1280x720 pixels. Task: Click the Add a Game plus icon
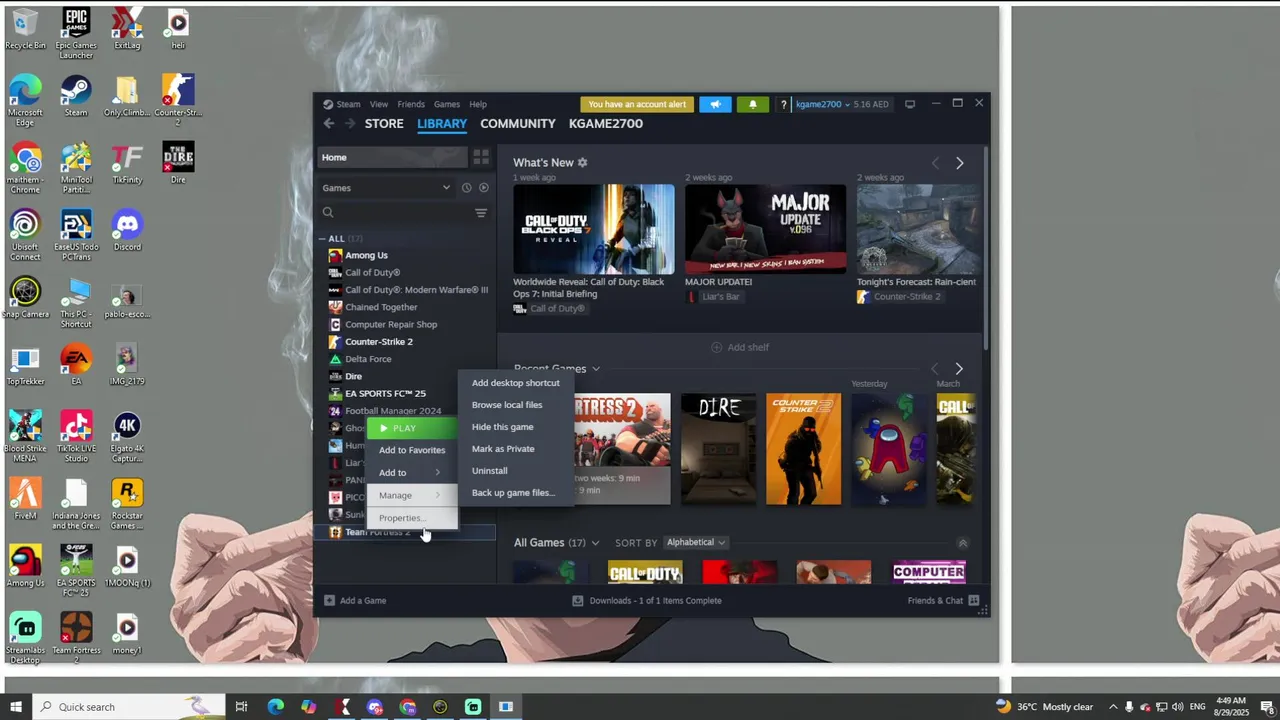[328, 601]
